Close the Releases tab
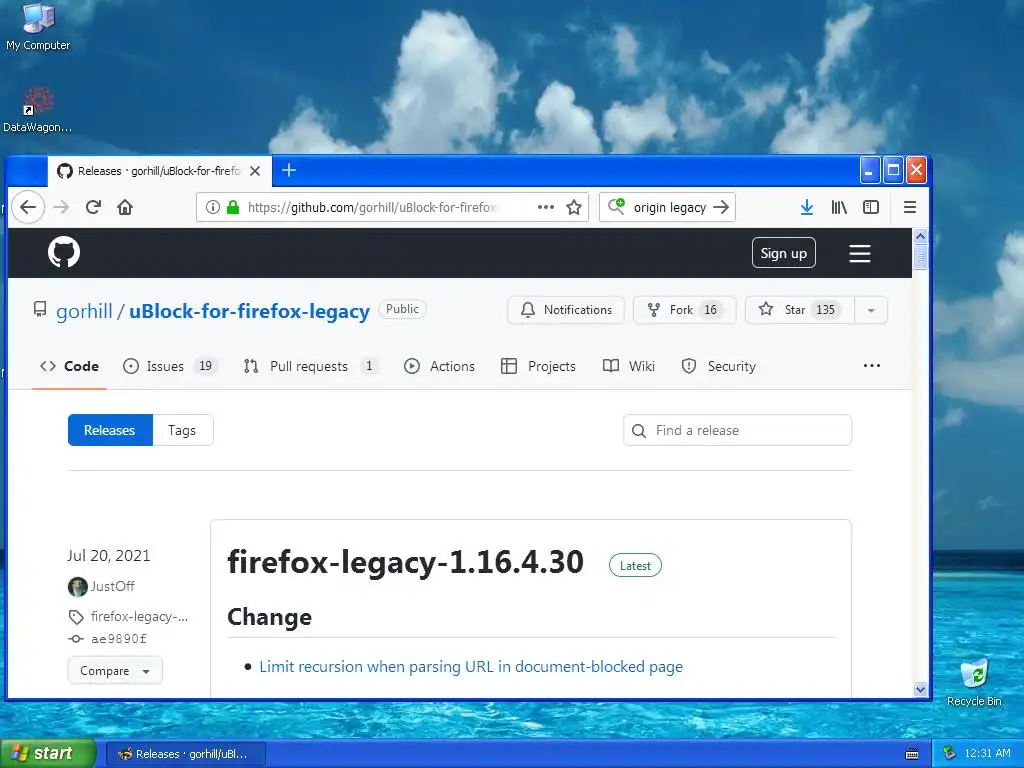The height and width of the screenshot is (768, 1024). (x=255, y=171)
